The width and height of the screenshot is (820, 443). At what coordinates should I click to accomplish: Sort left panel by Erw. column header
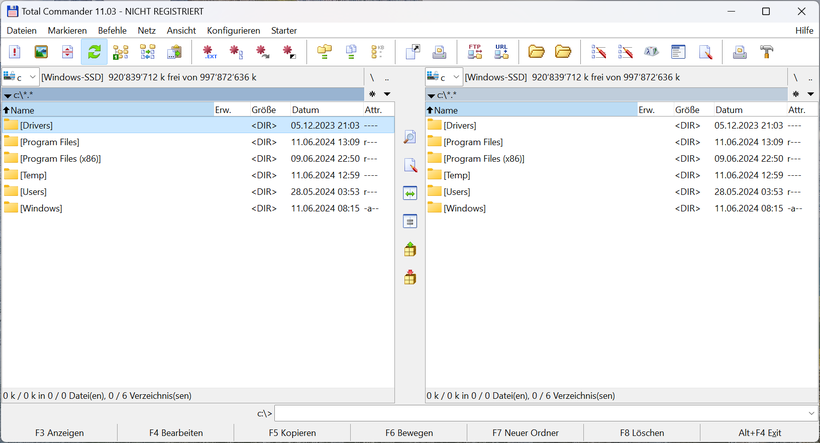pyautogui.click(x=231, y=110)
